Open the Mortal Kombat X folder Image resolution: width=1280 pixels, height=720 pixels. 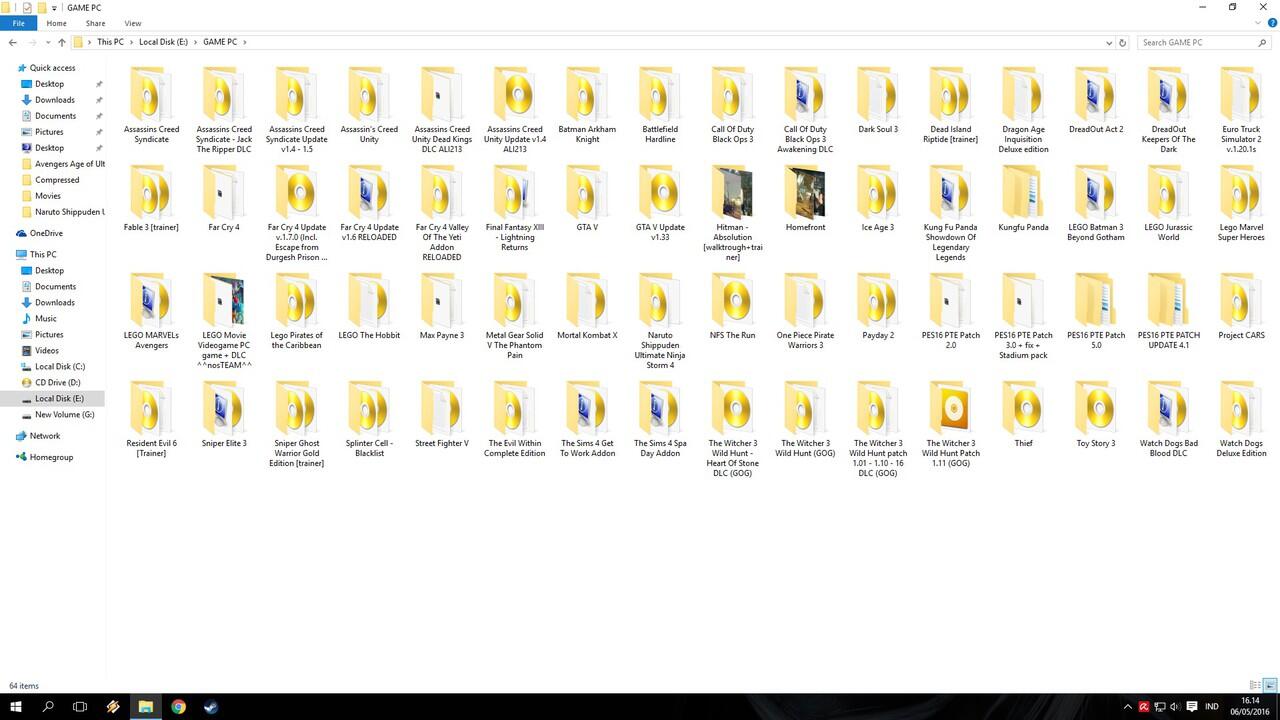pyautogui.click(x=587, y=306)
